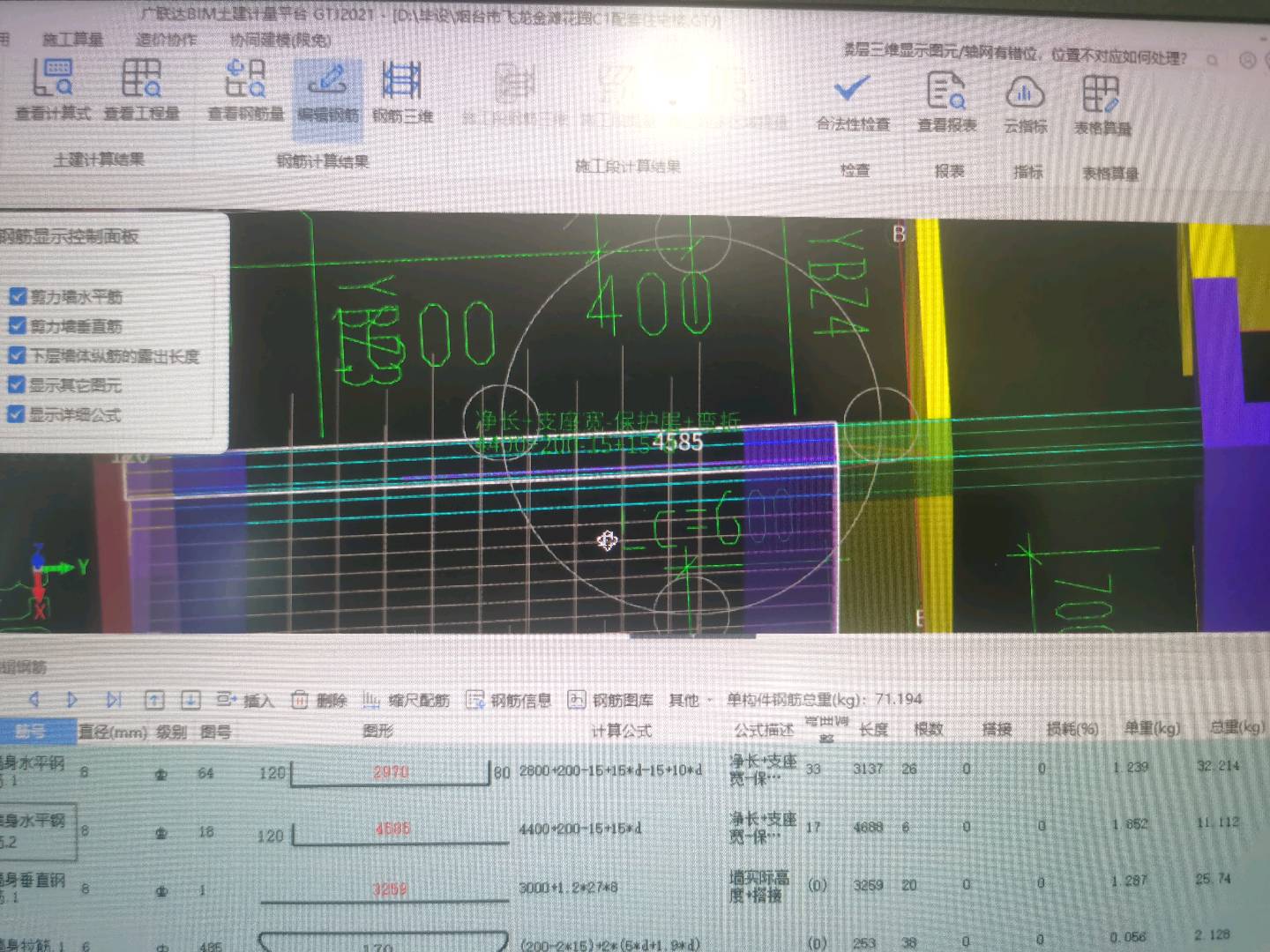1270x952 pixels.
Task: Click 公式描述 column header
Action: pos(764,730)
